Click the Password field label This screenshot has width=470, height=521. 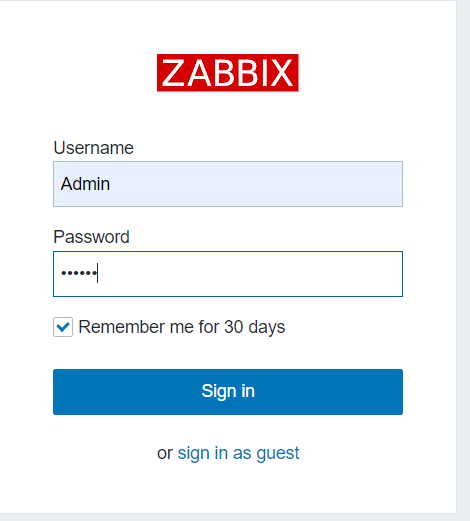click(91, 237)
